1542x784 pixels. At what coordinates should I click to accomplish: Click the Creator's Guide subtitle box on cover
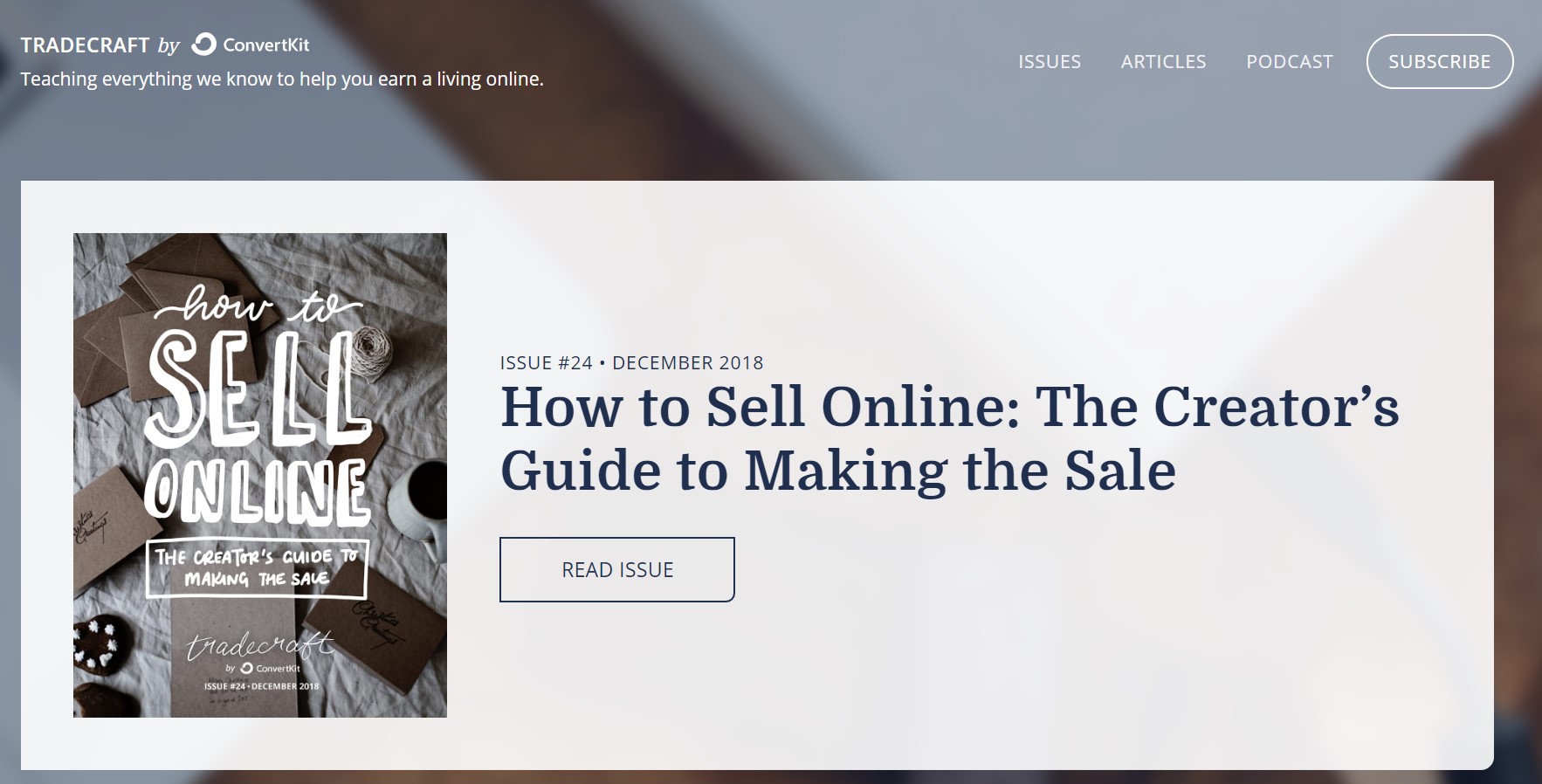tap(257, 568)
